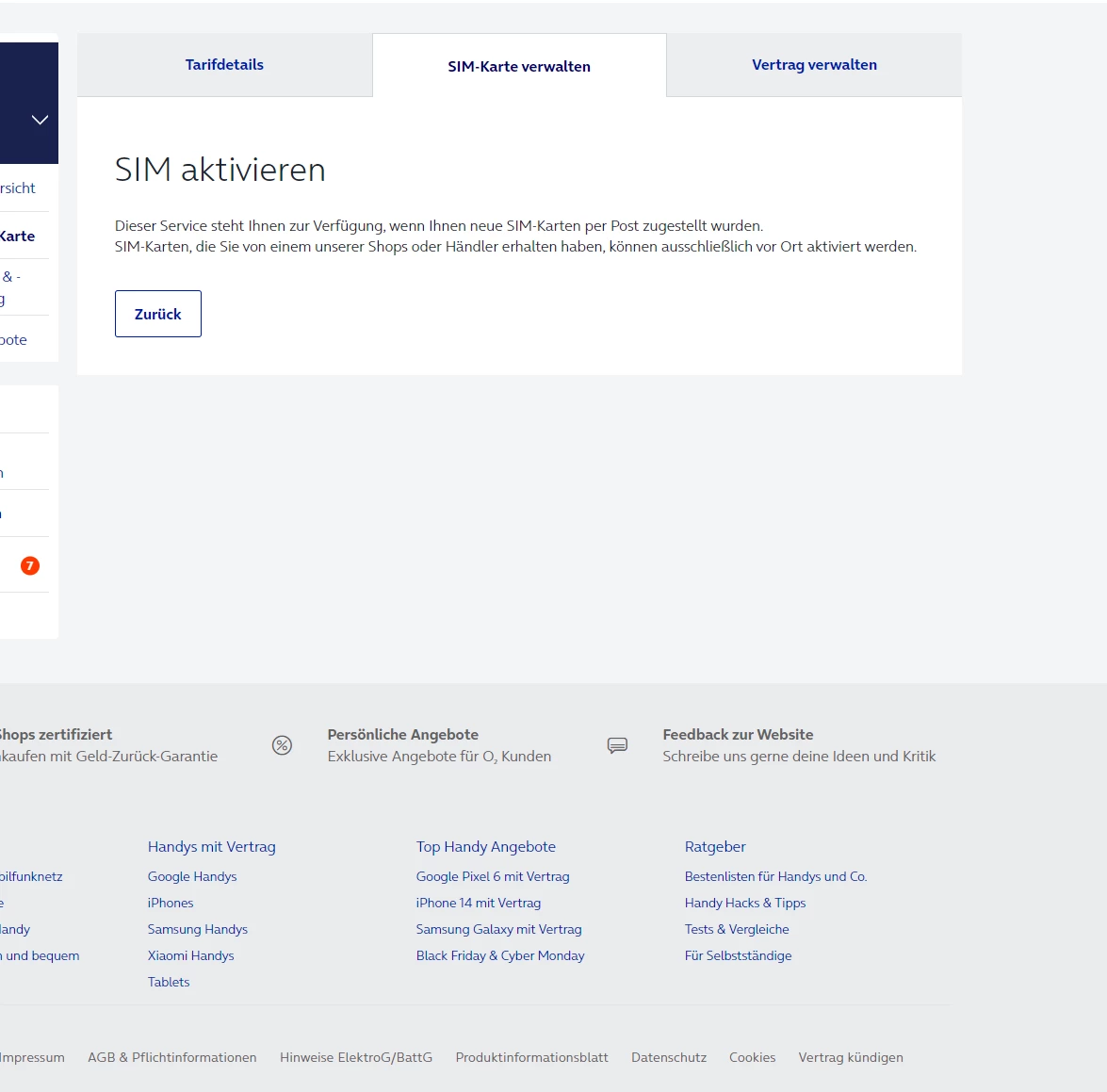
Task: Click Vertrag kündigen link
Action: coord(851,1057)
